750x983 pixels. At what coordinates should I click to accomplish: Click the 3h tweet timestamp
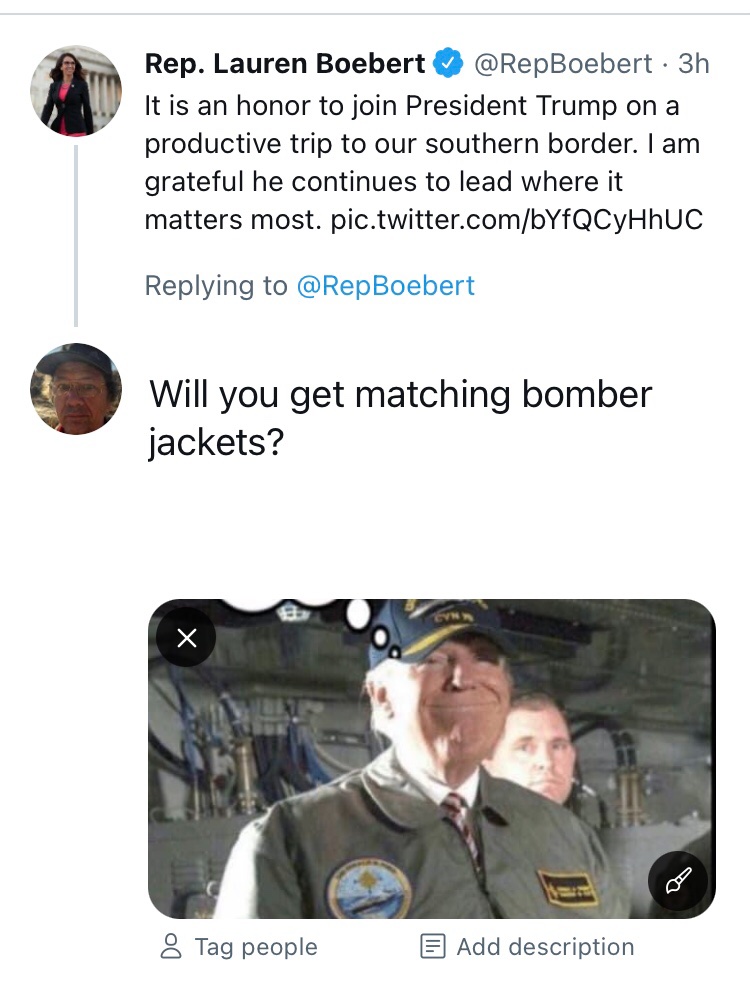click(693, 64)
